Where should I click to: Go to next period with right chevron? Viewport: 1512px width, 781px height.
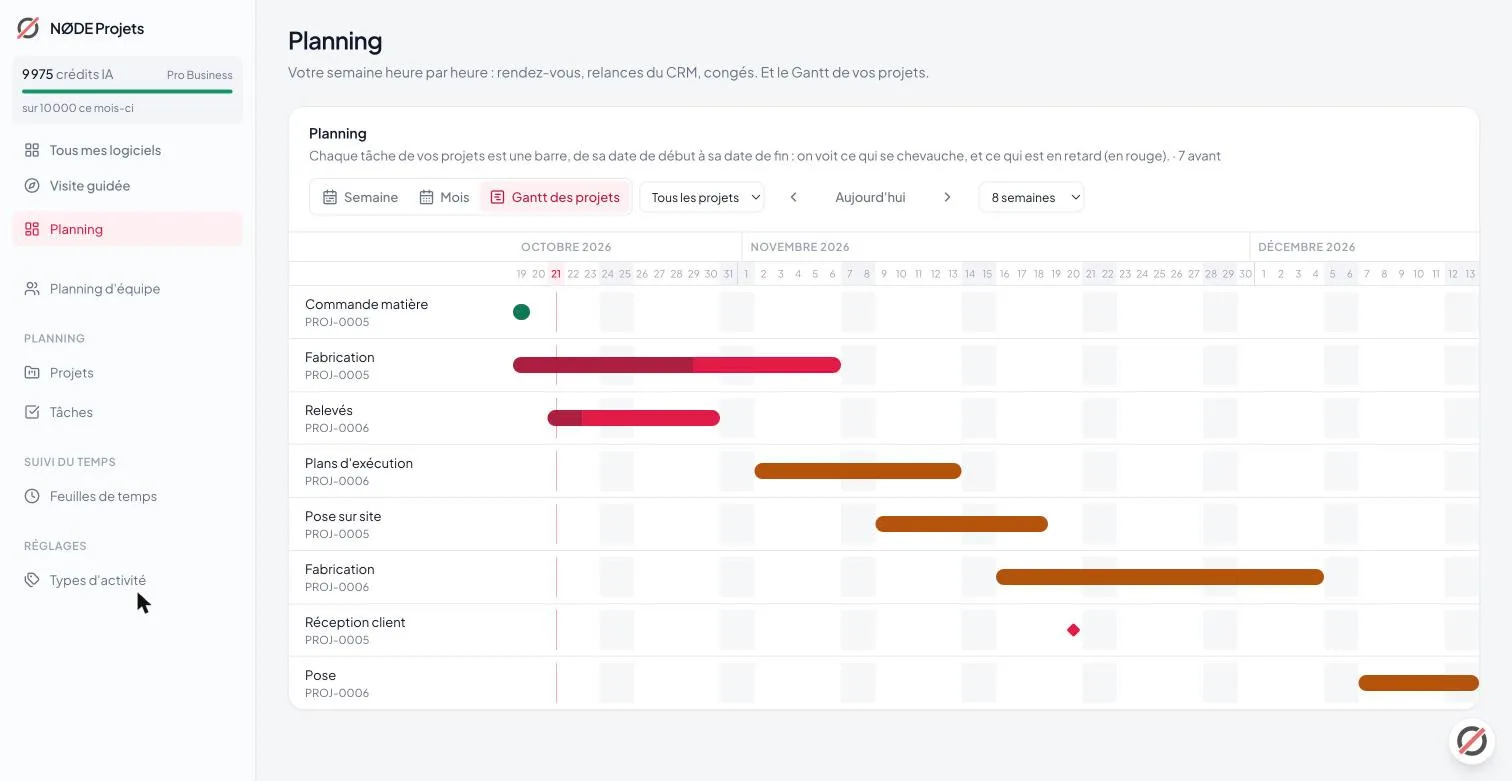tap(947, 197)
